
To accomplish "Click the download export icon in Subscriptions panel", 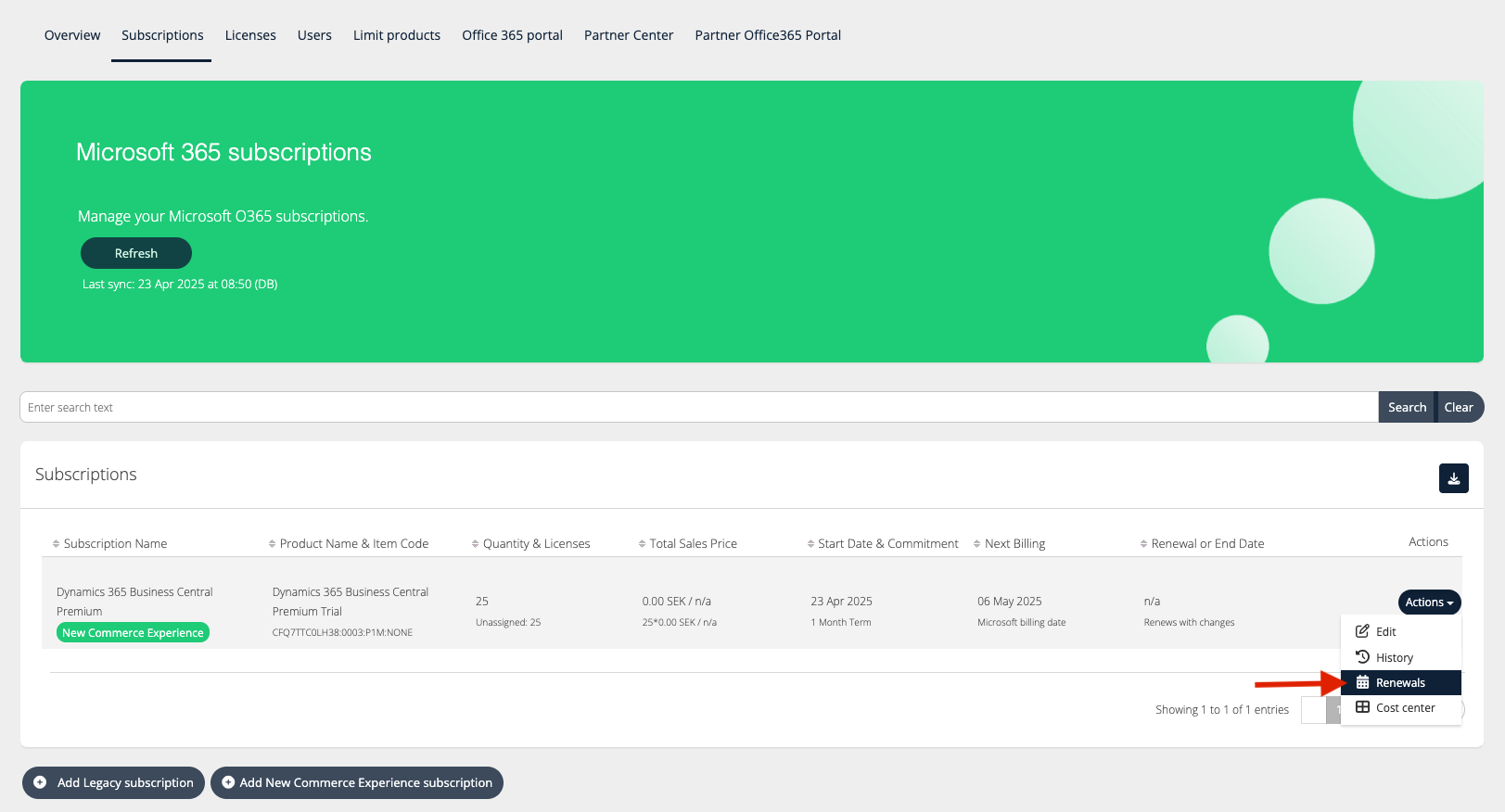I will [x=1453, y=478].
